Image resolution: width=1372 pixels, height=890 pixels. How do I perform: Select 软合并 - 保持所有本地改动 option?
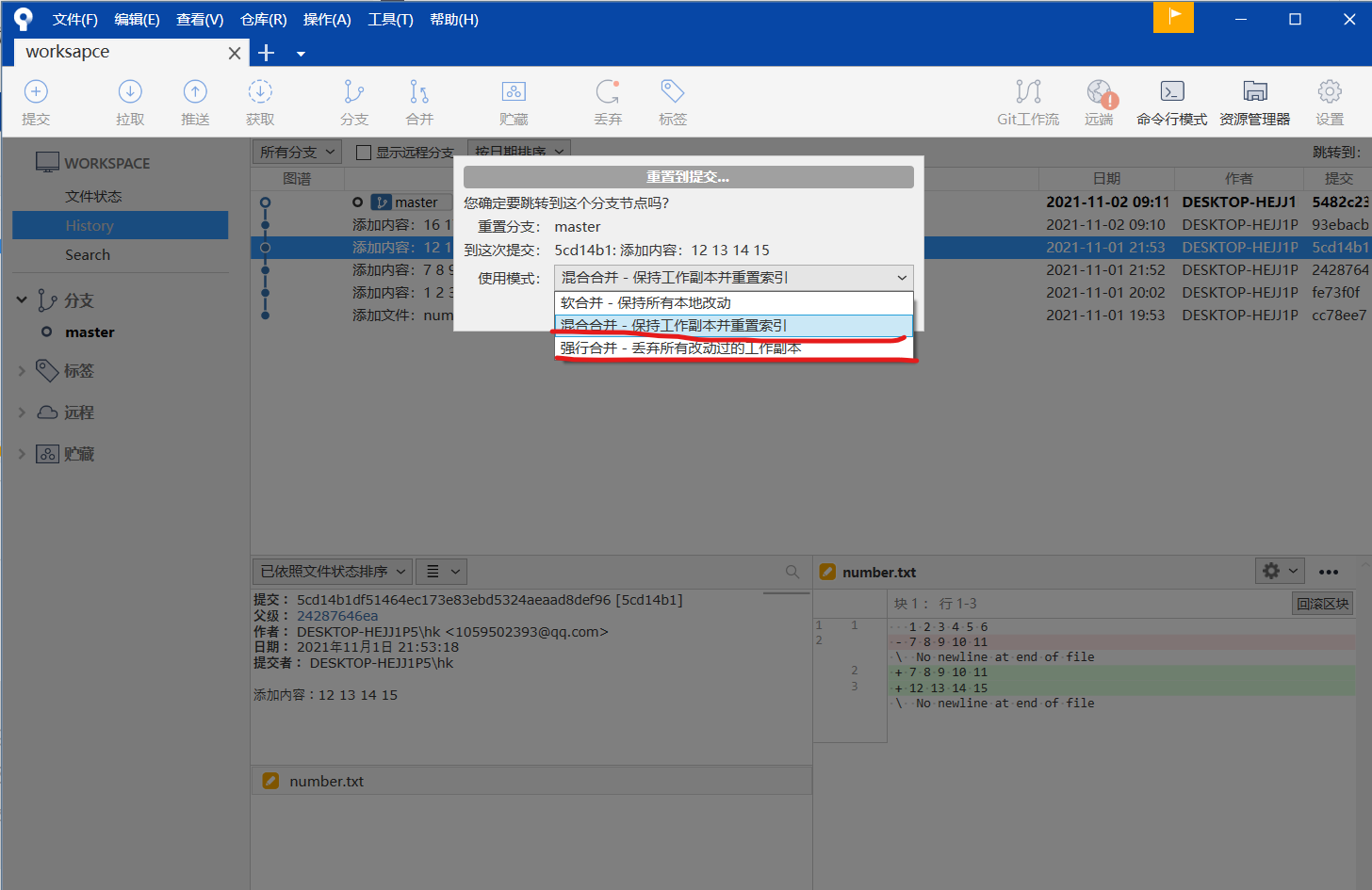734,303
